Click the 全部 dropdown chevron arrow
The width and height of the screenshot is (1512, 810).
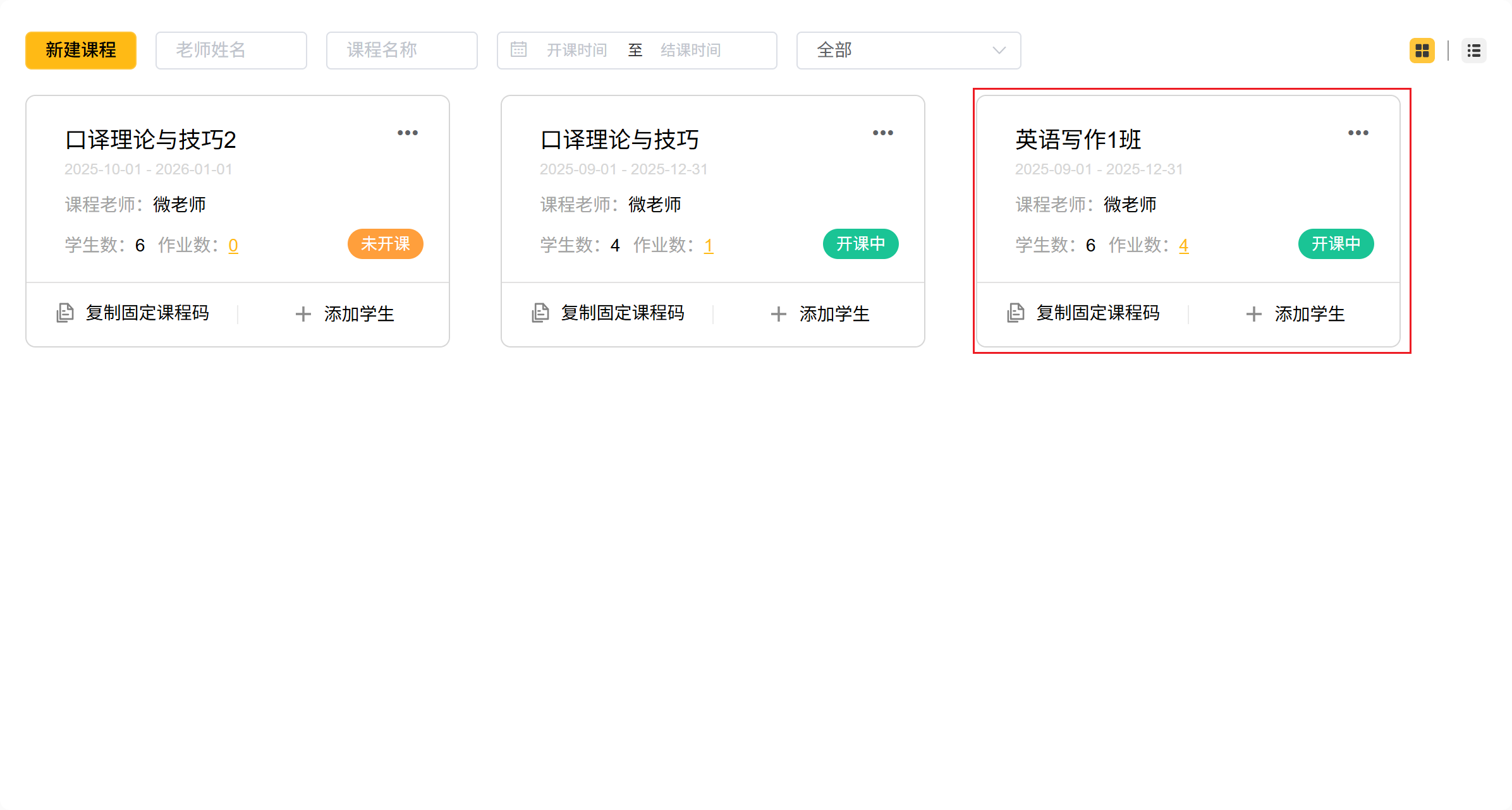tap(999, 51)
